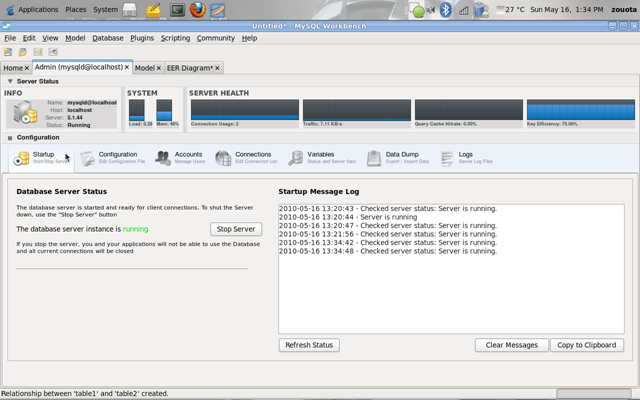Open the Configuration edit file section

pos(113,158)
